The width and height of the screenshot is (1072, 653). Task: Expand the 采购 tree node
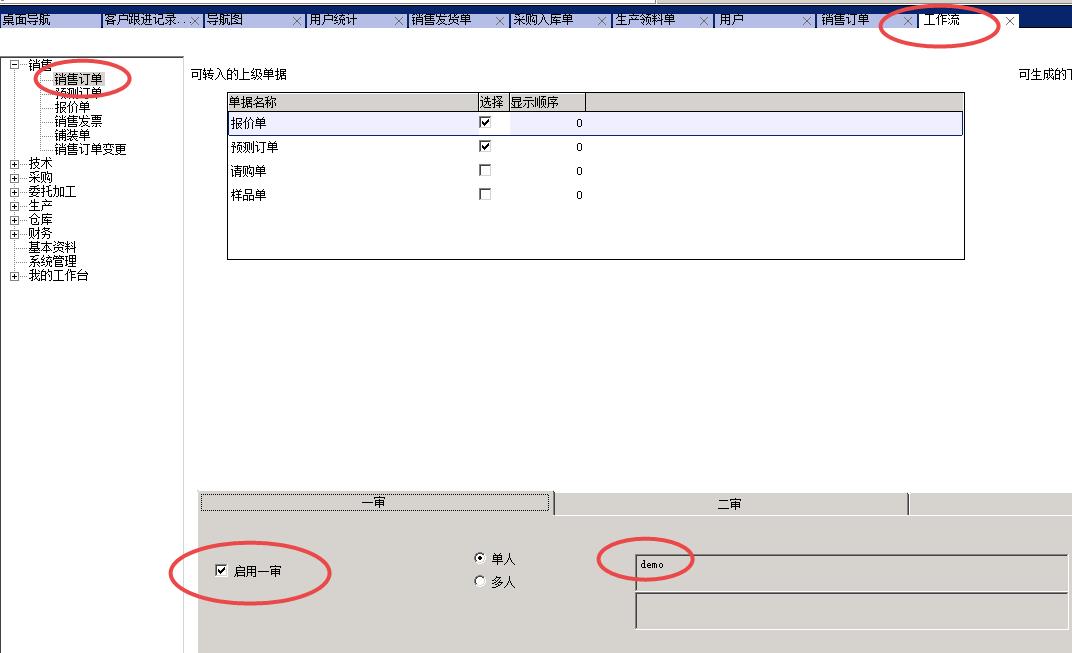(13, 178)
